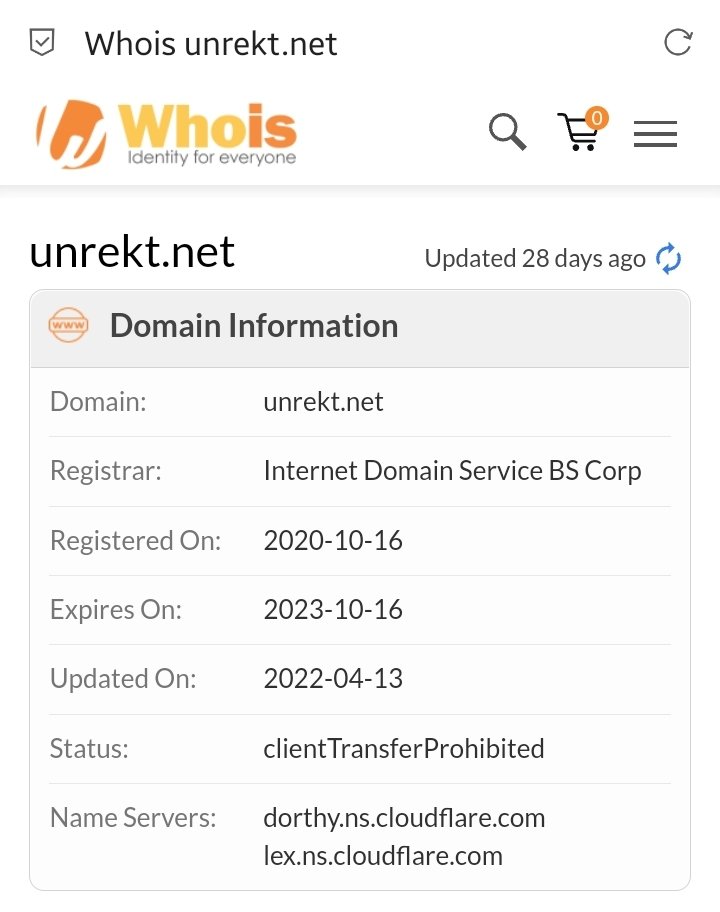Reload the page with browser refresh icon
Image resolution: width=720 pixels, height=912 pixels.
pyautogui.click(x=678, y=42)
